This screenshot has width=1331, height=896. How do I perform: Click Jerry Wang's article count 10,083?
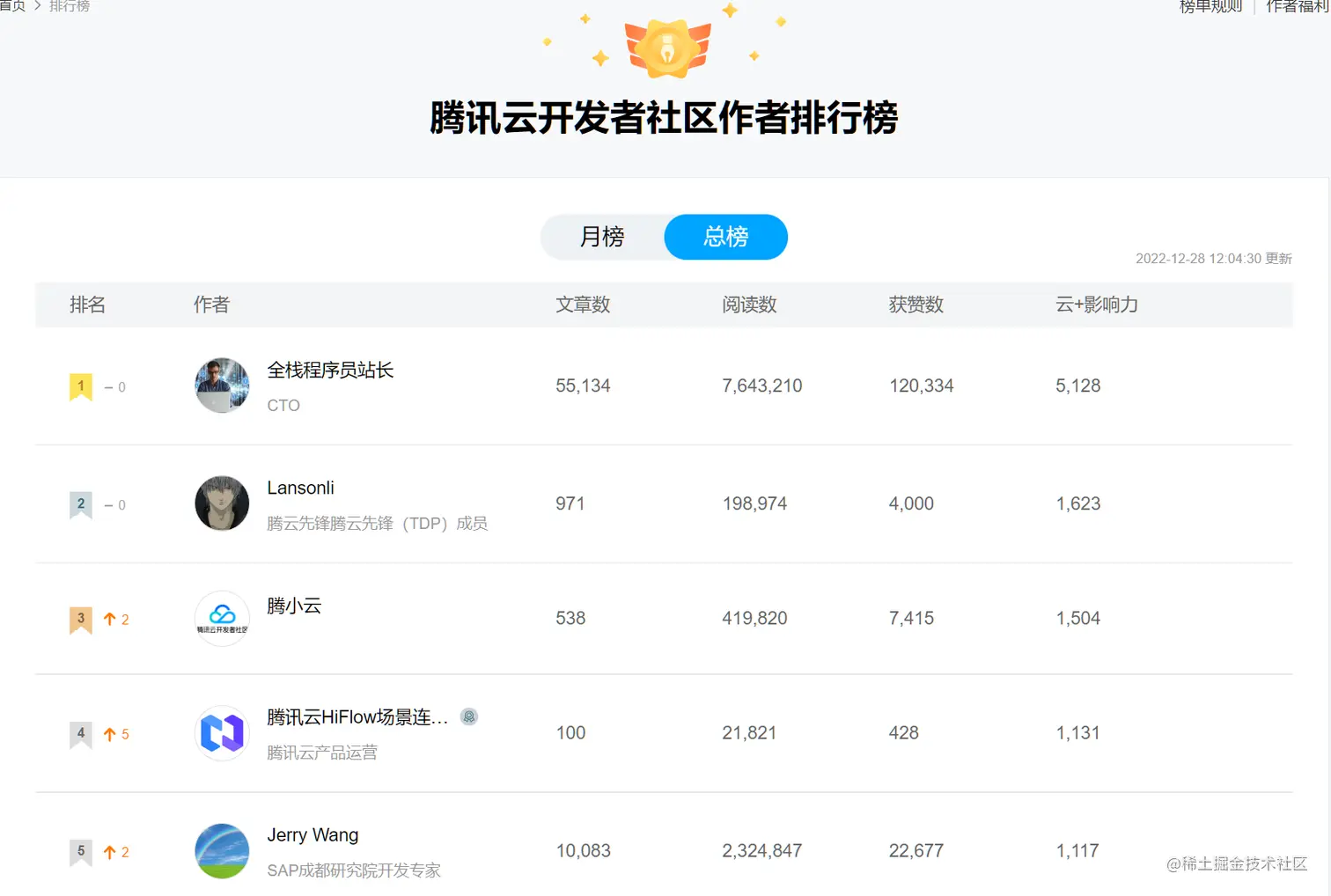(583, 850)
